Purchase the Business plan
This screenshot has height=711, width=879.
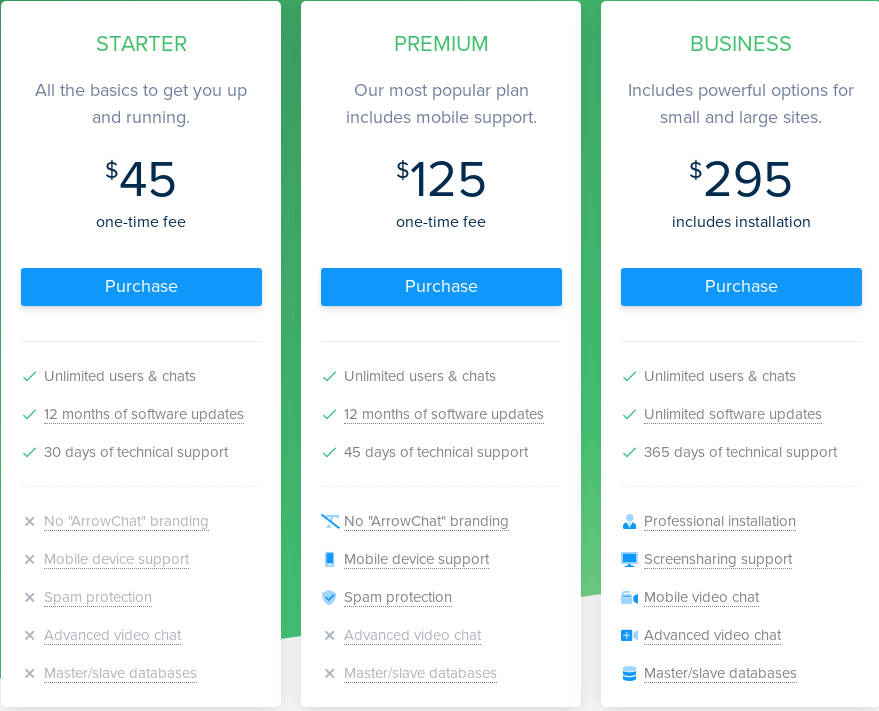pyautogui.click(x=741, y=287)
